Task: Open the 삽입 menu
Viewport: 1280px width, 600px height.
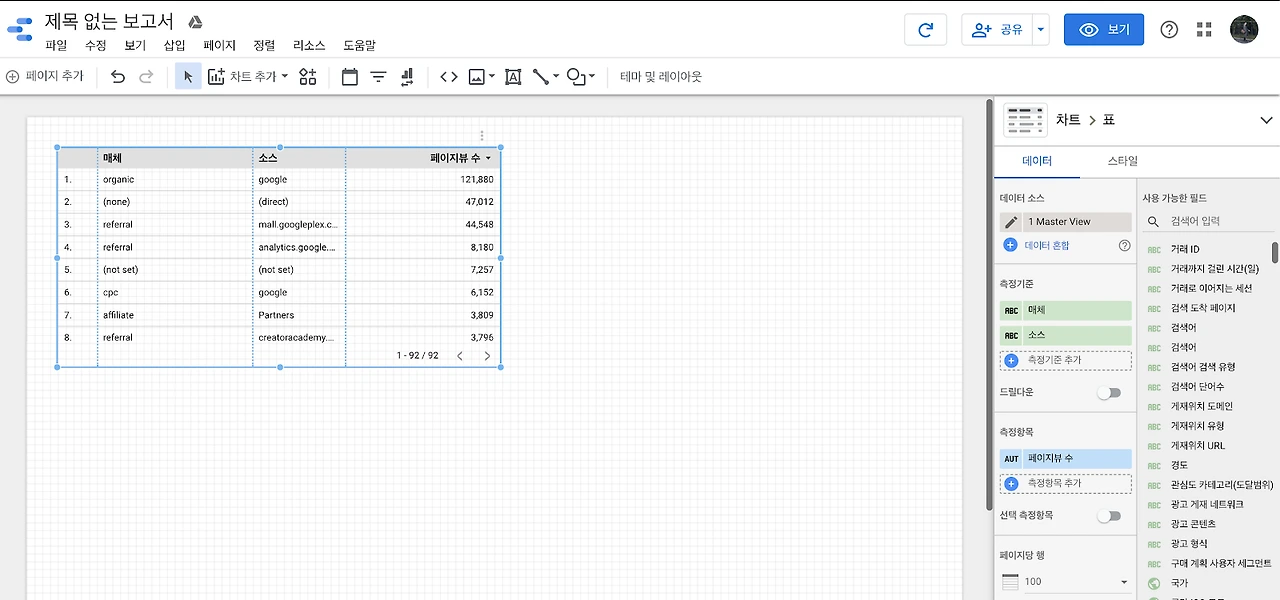Action: coord(175,45)
